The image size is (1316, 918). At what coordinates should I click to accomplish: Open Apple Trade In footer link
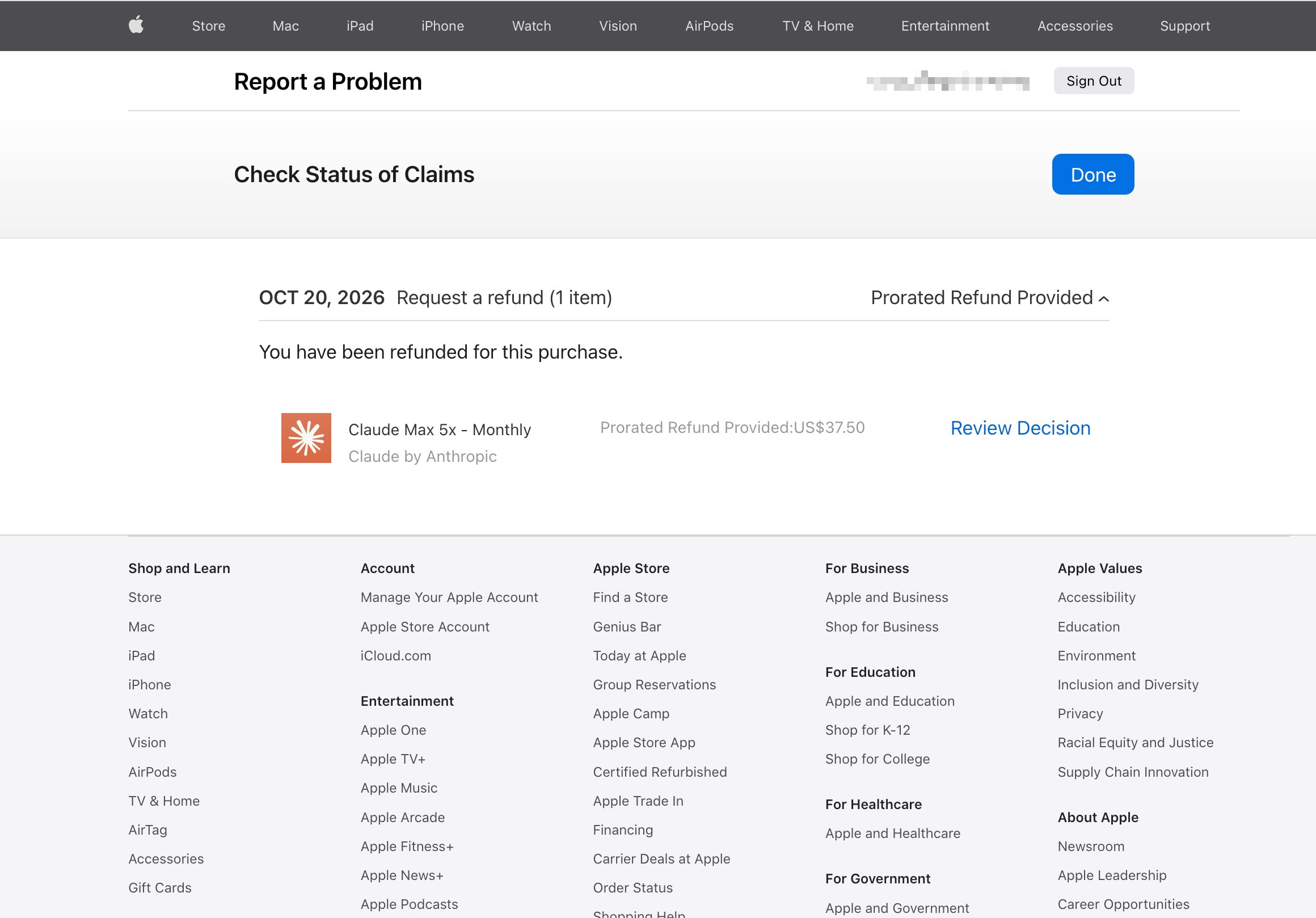[638, 801]
